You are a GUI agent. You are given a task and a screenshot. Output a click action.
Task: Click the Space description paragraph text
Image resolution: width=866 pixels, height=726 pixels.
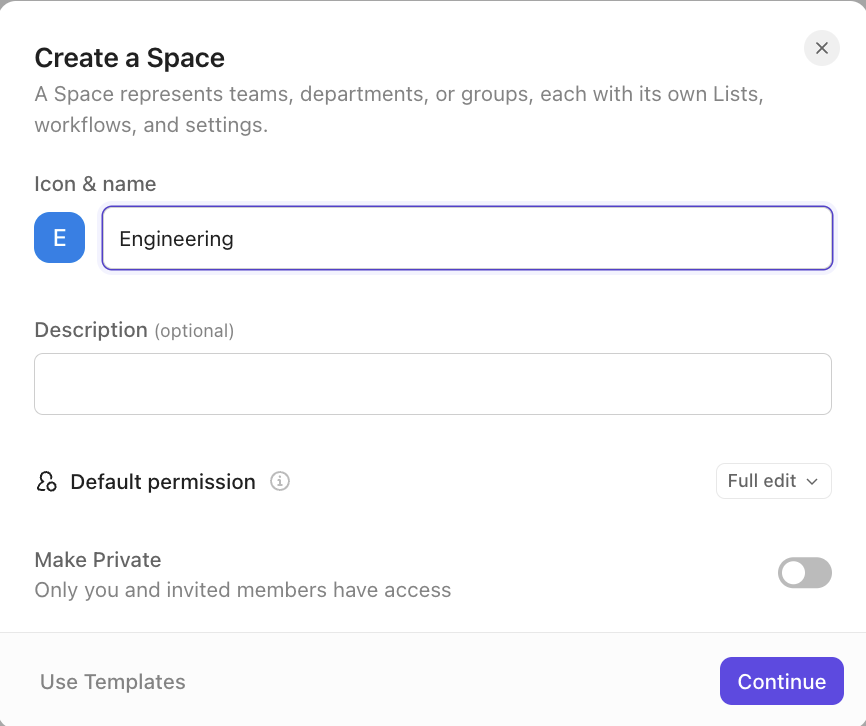[x=399, y=109]
